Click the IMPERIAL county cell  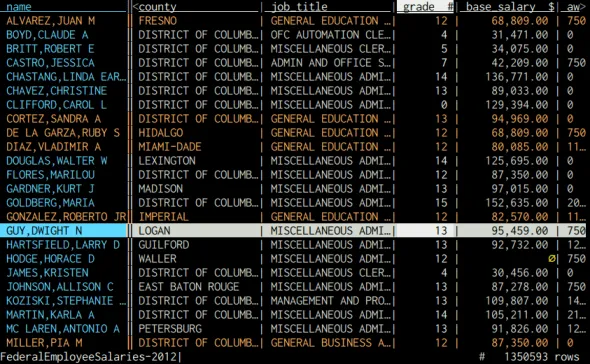coord(164,217)
